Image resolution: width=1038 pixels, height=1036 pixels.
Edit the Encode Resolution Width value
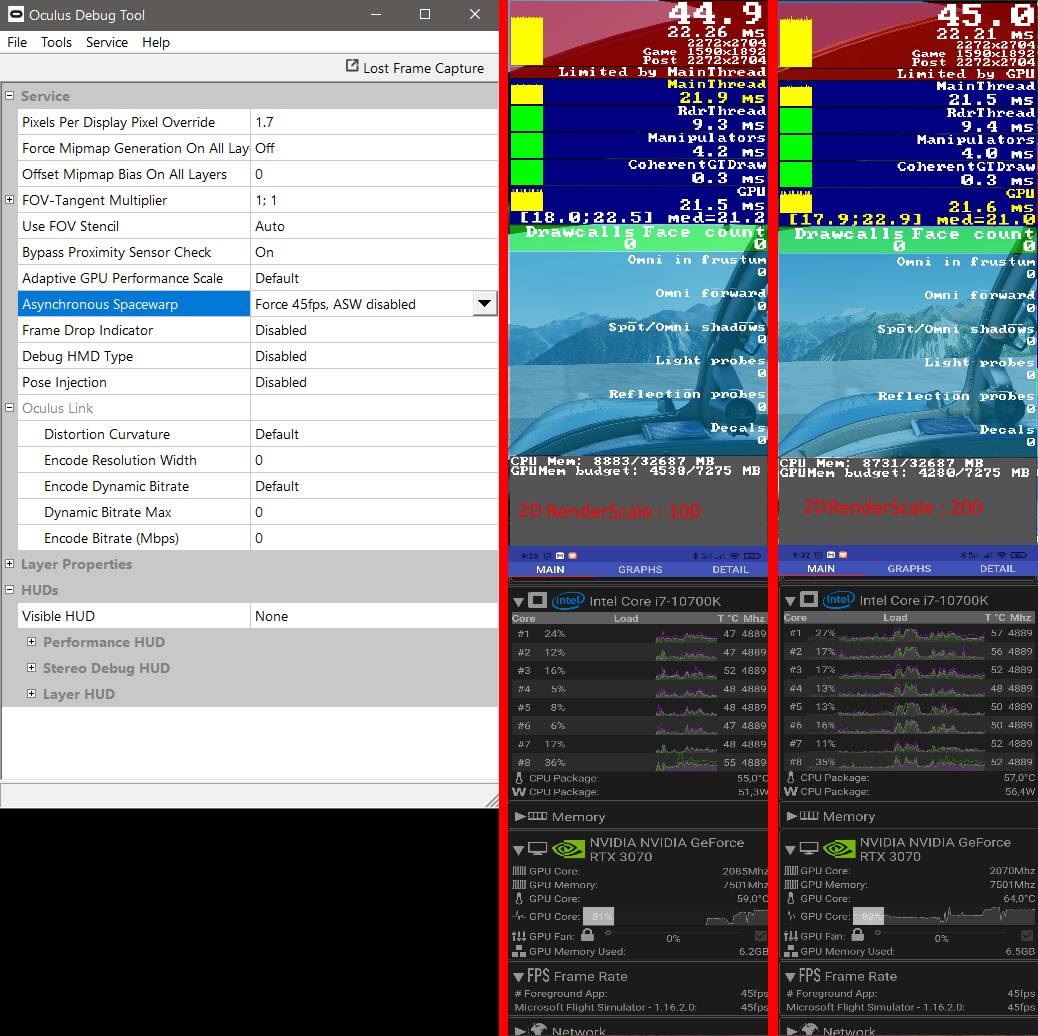click(x=374, y=460)
